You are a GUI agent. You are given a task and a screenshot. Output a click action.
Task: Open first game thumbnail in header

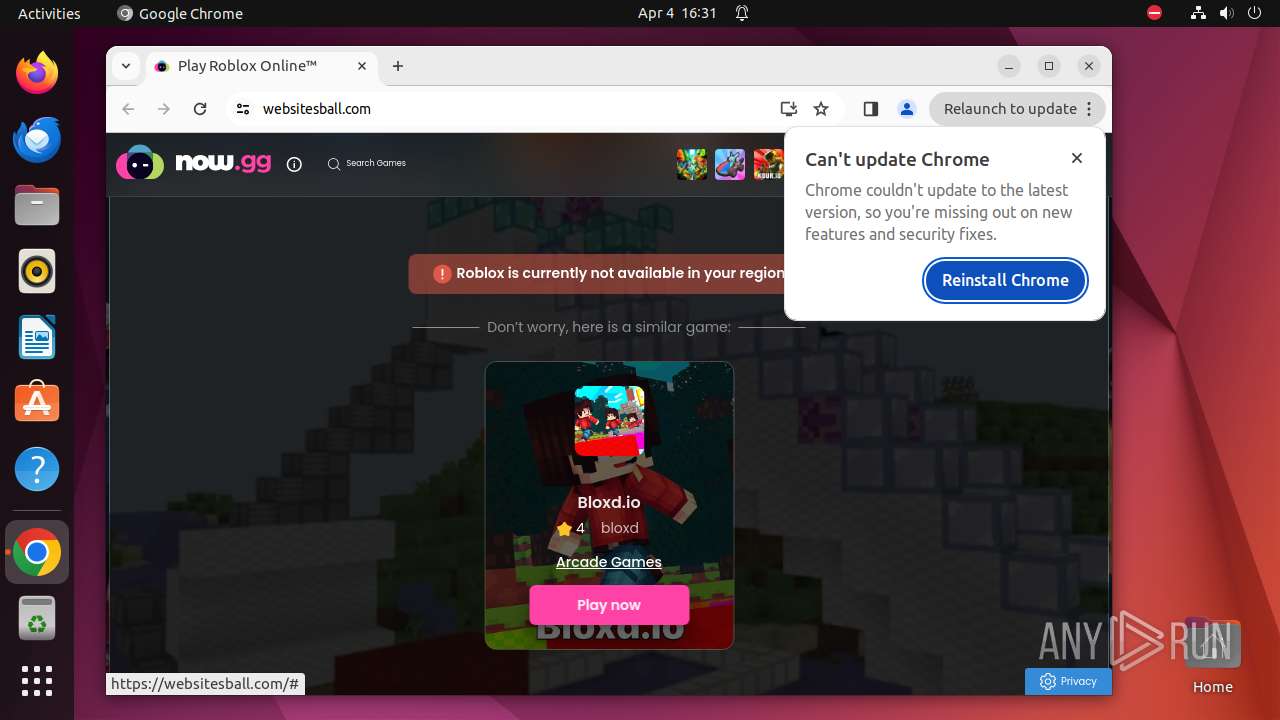pos(692,164)
